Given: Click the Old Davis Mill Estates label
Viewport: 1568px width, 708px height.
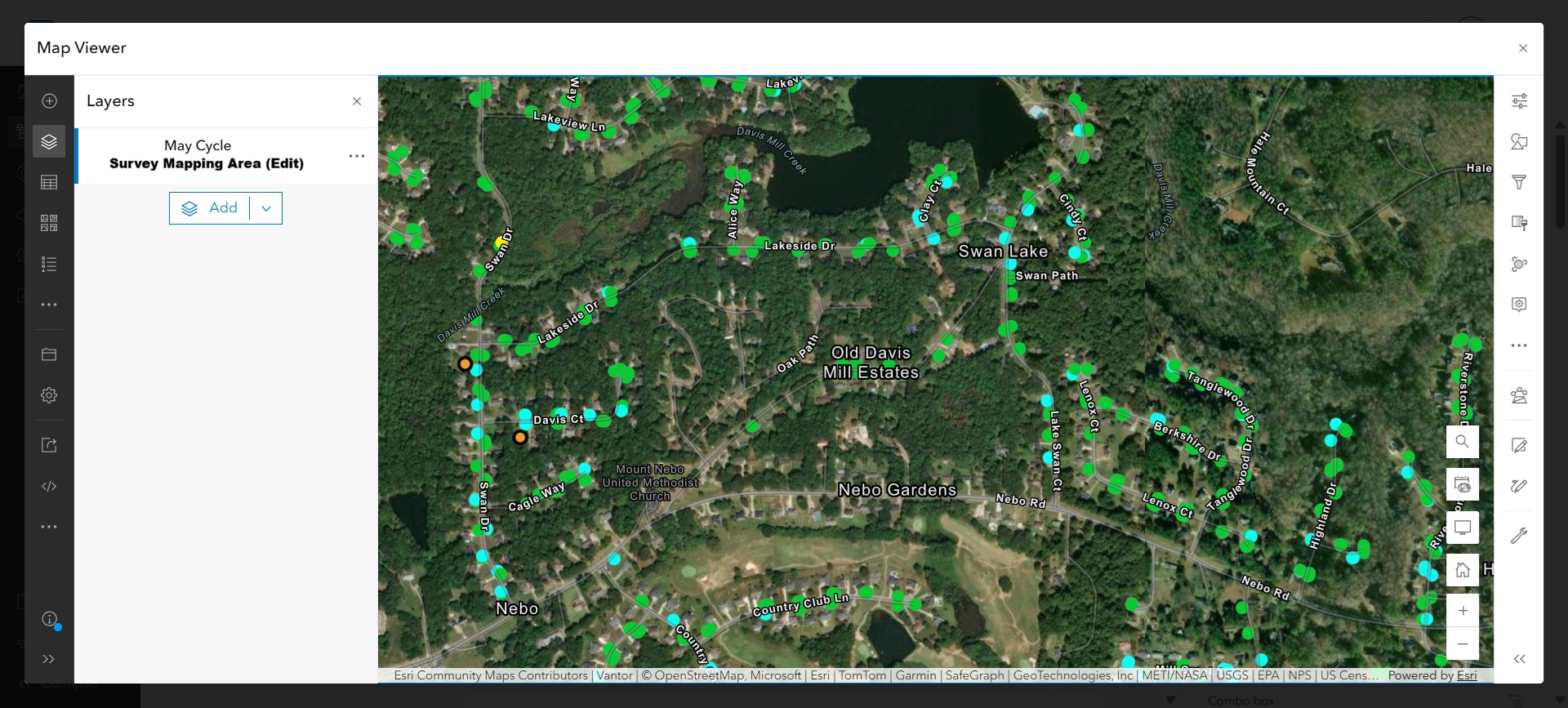Looking at the screenshot, I should click(x=871, y=363).
